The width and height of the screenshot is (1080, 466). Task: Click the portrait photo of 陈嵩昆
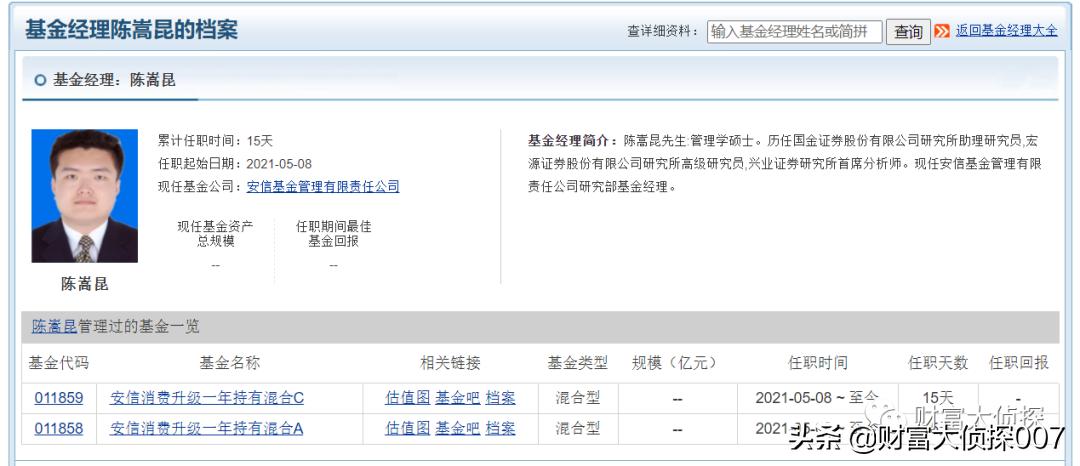click(x=85, y=196)
